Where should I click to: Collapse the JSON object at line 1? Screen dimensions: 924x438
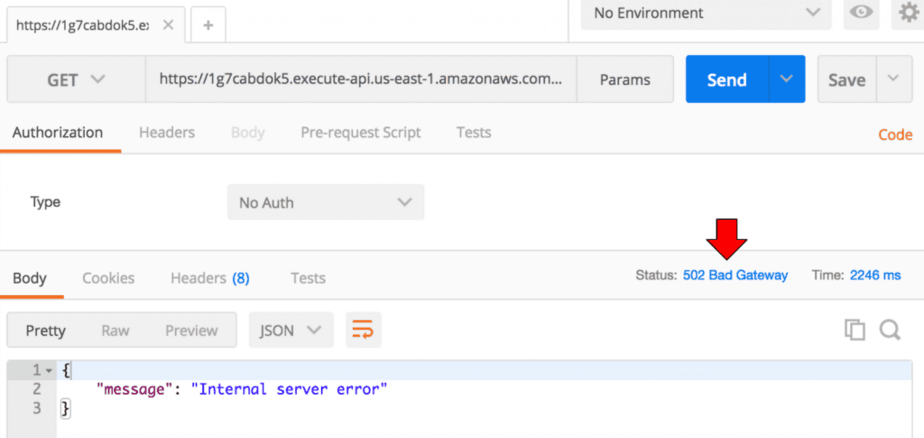tap(49, 370)
